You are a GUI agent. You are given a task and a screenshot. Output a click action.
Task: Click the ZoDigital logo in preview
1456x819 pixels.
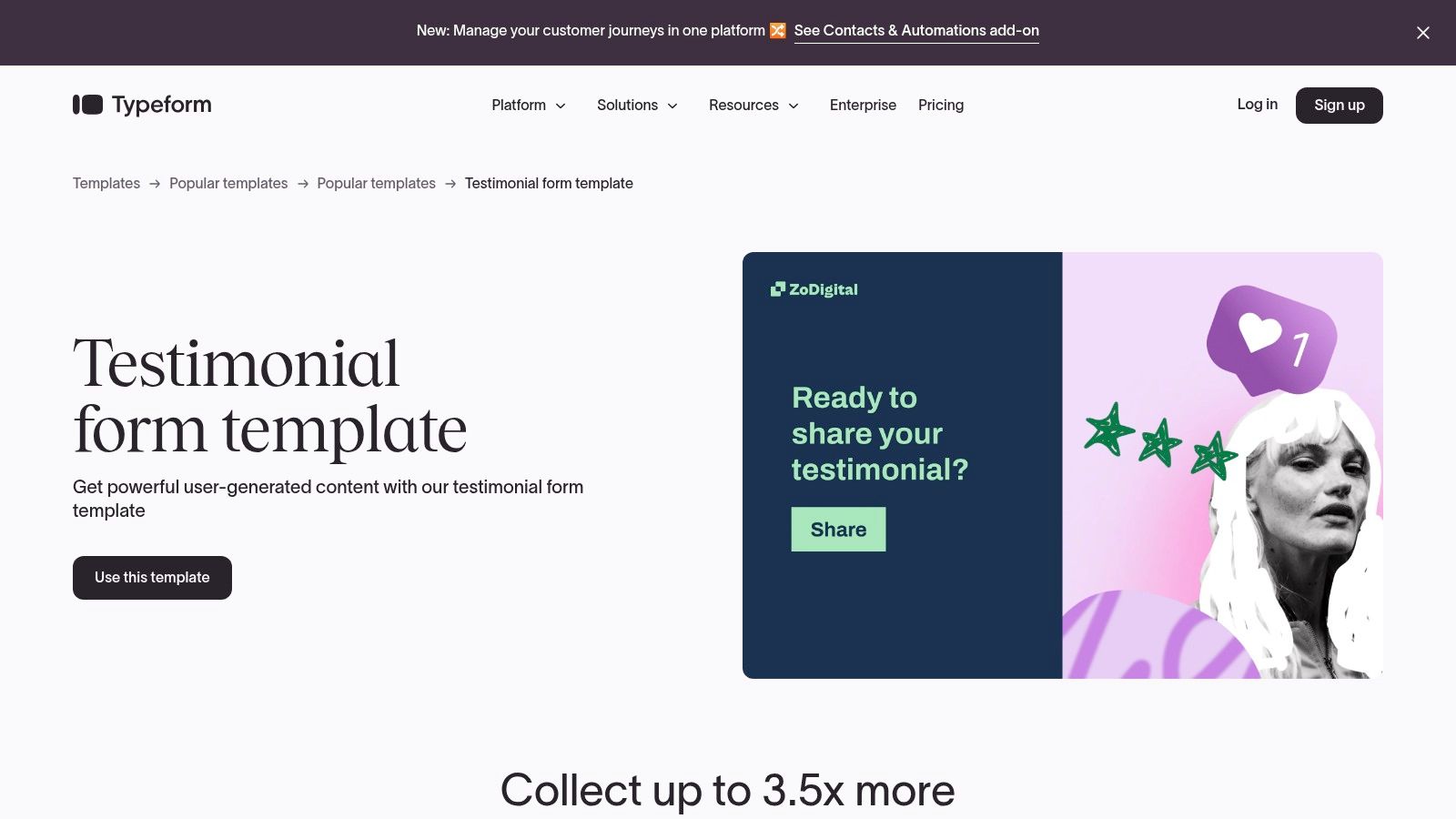pos(814,289)
